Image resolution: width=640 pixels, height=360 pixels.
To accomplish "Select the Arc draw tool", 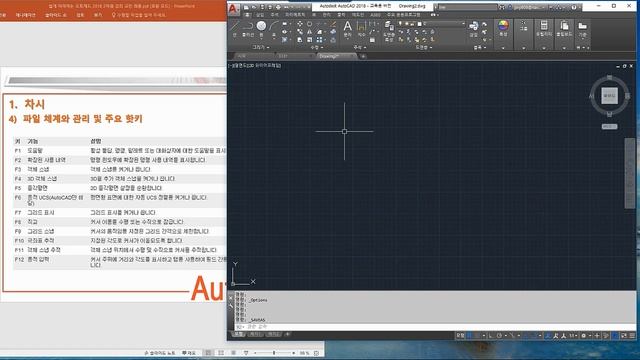I will 273,27.
